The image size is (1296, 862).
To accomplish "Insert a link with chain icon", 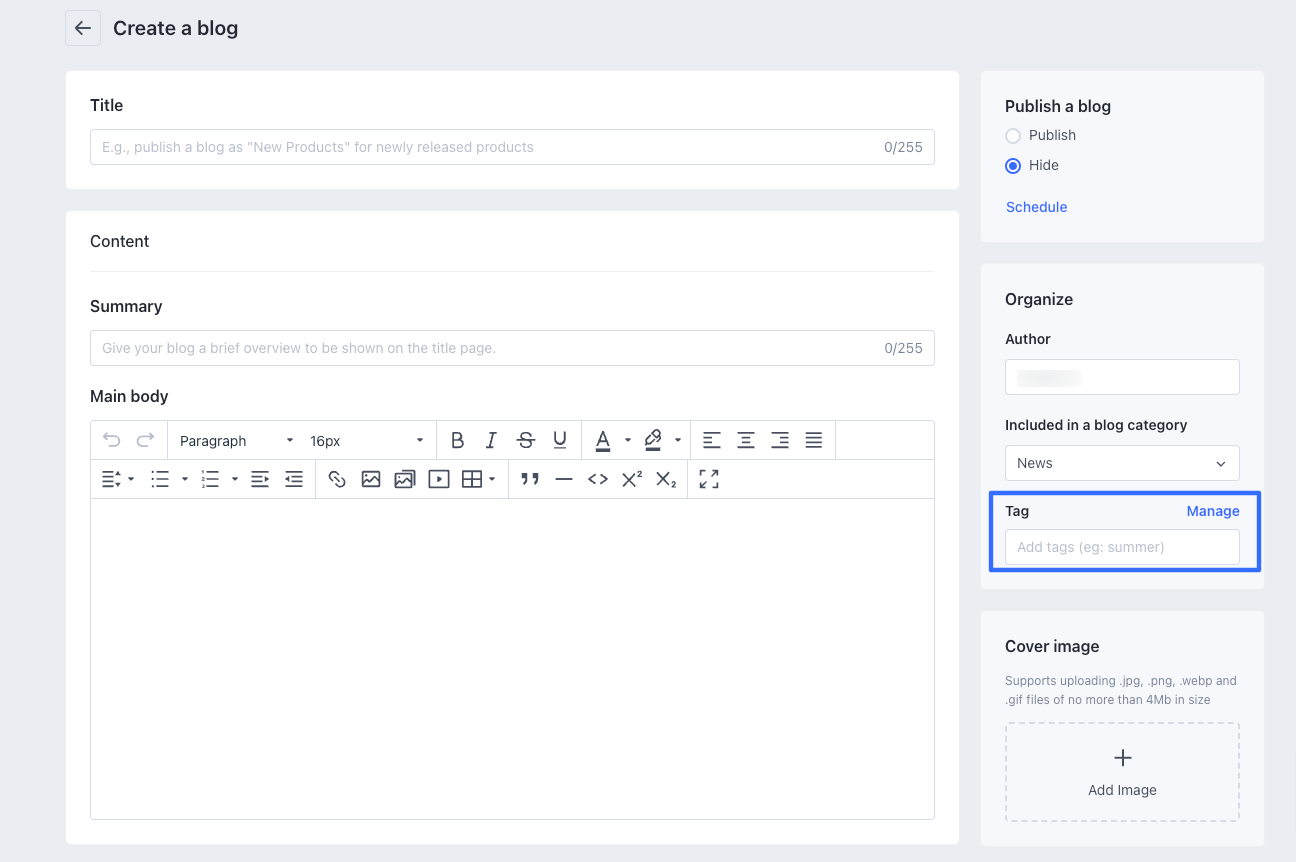I will (337, 480).
